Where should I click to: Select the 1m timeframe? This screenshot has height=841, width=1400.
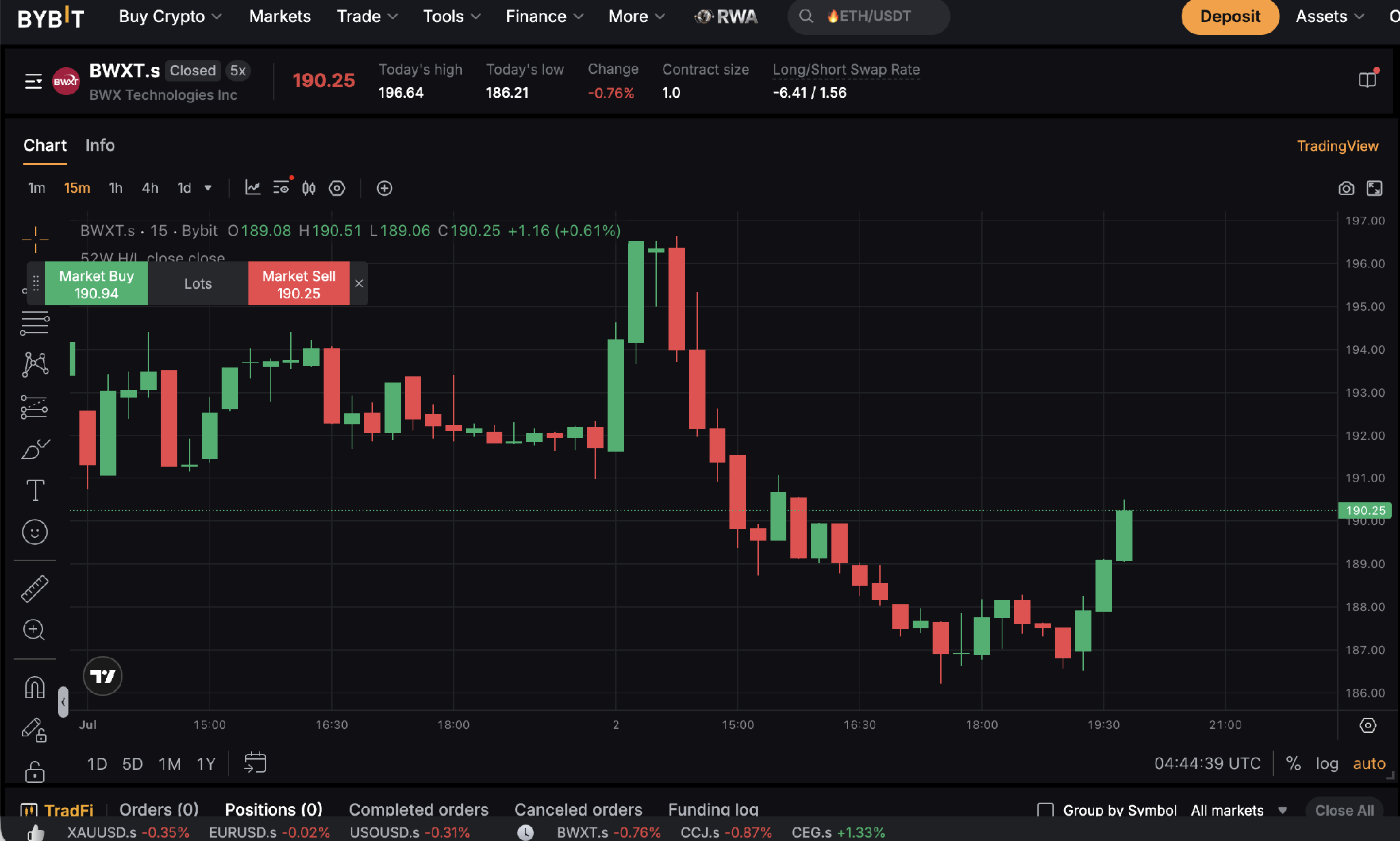point(36,188)
